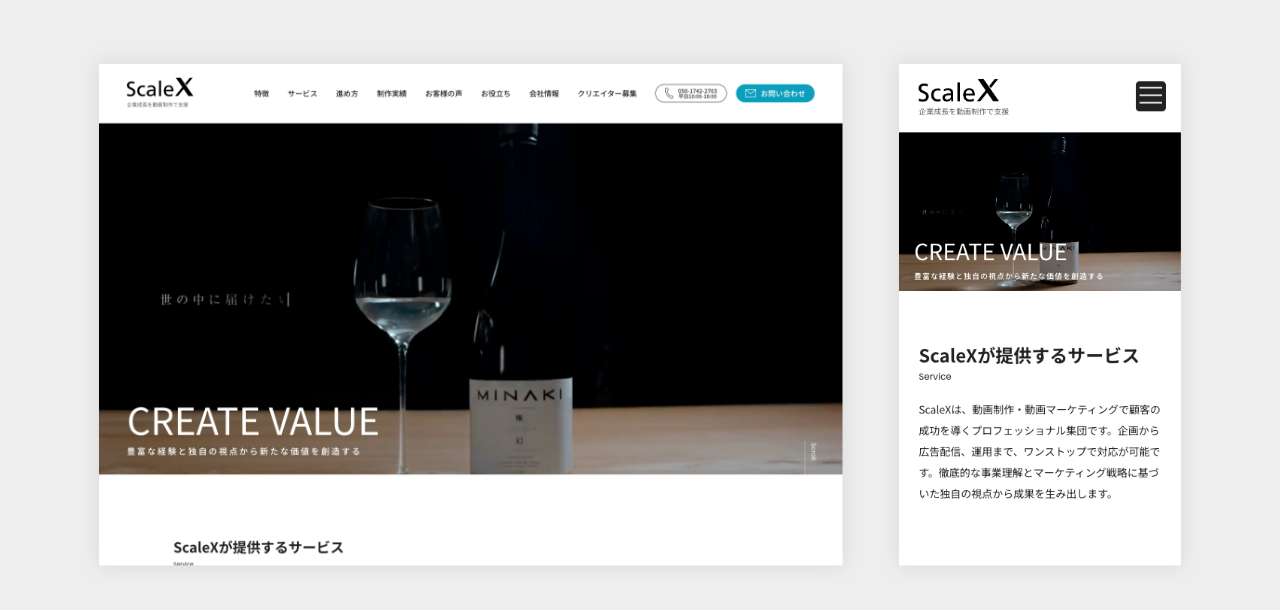Open 会社情報 navigation item
Viewport: 1280px width, 610px height.
click(544, 93)
